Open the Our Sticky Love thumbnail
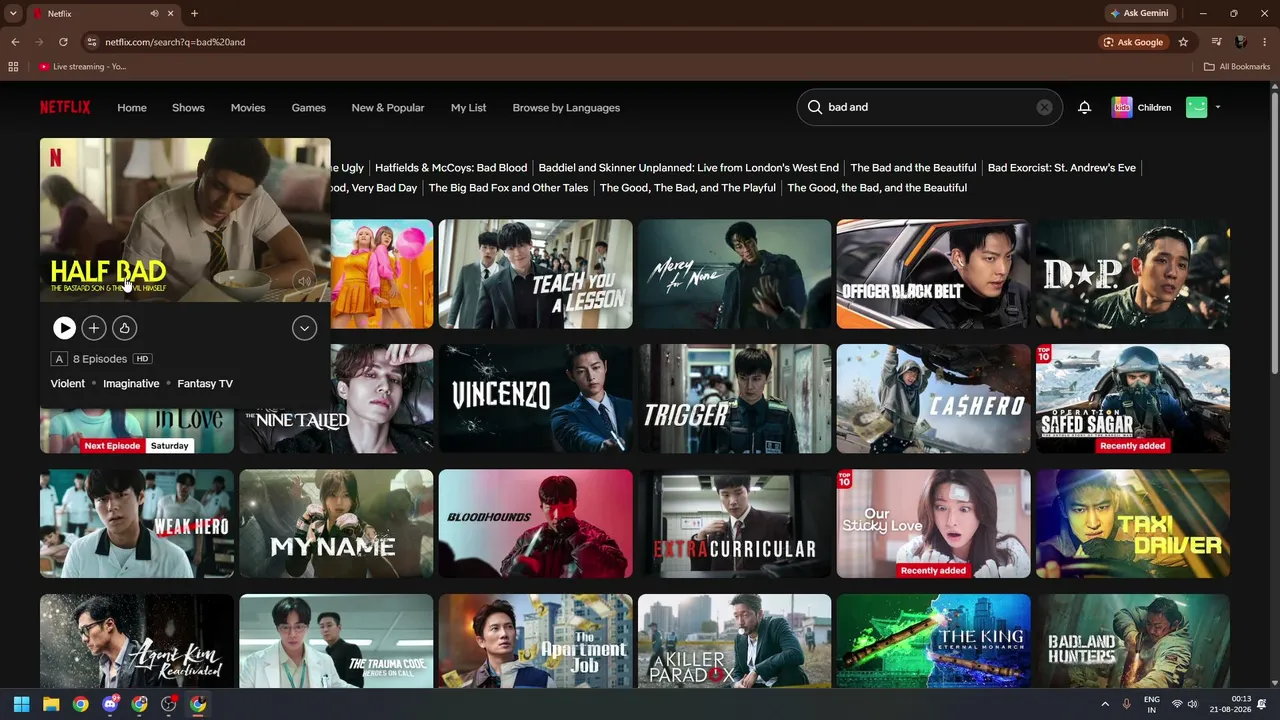The image size is (1280, 720). pos(933,524)
